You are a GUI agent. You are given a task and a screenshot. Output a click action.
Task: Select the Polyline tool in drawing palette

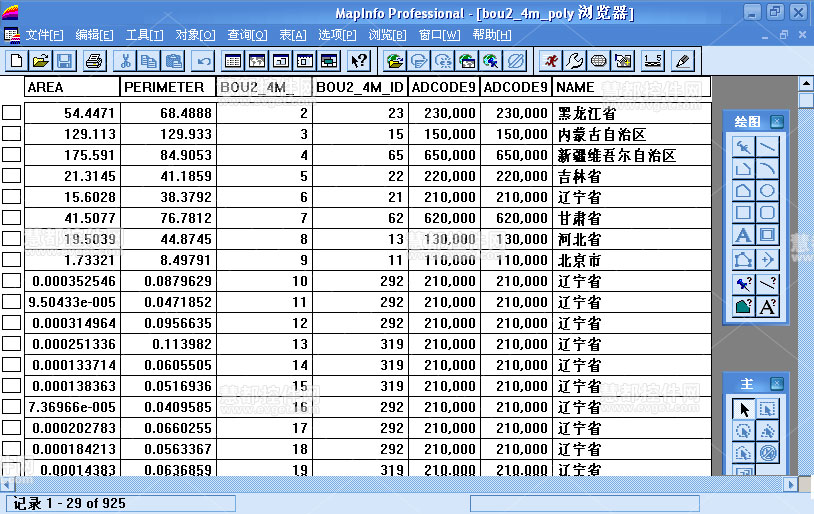pyautogui.click(x=743, y=169)
